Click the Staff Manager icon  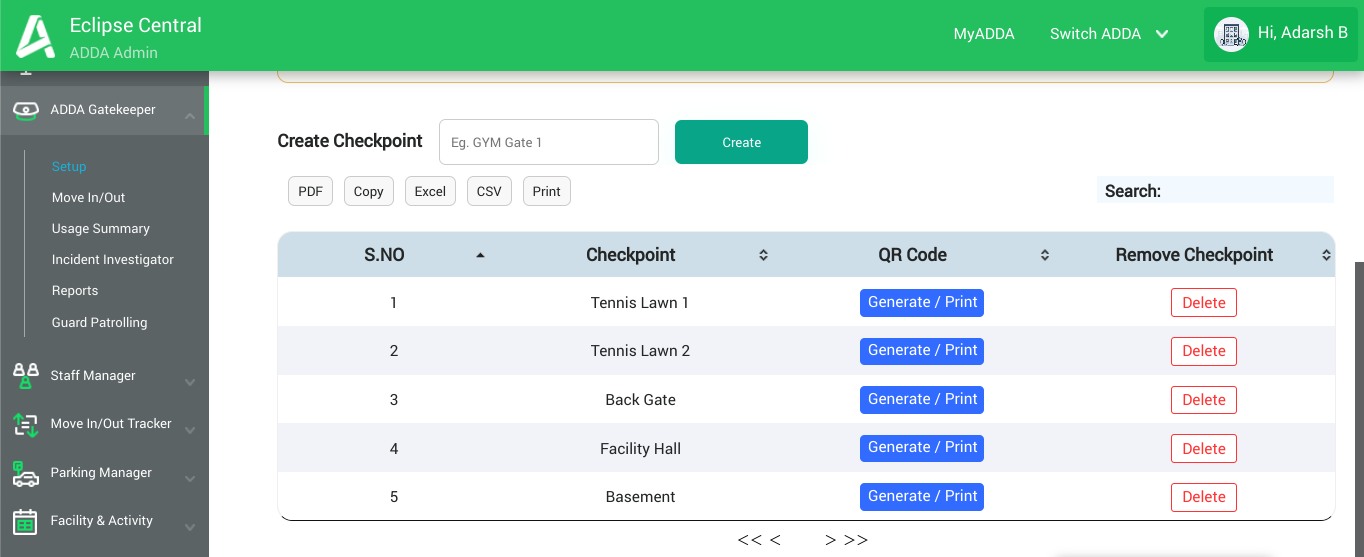(x=26, y=376)
